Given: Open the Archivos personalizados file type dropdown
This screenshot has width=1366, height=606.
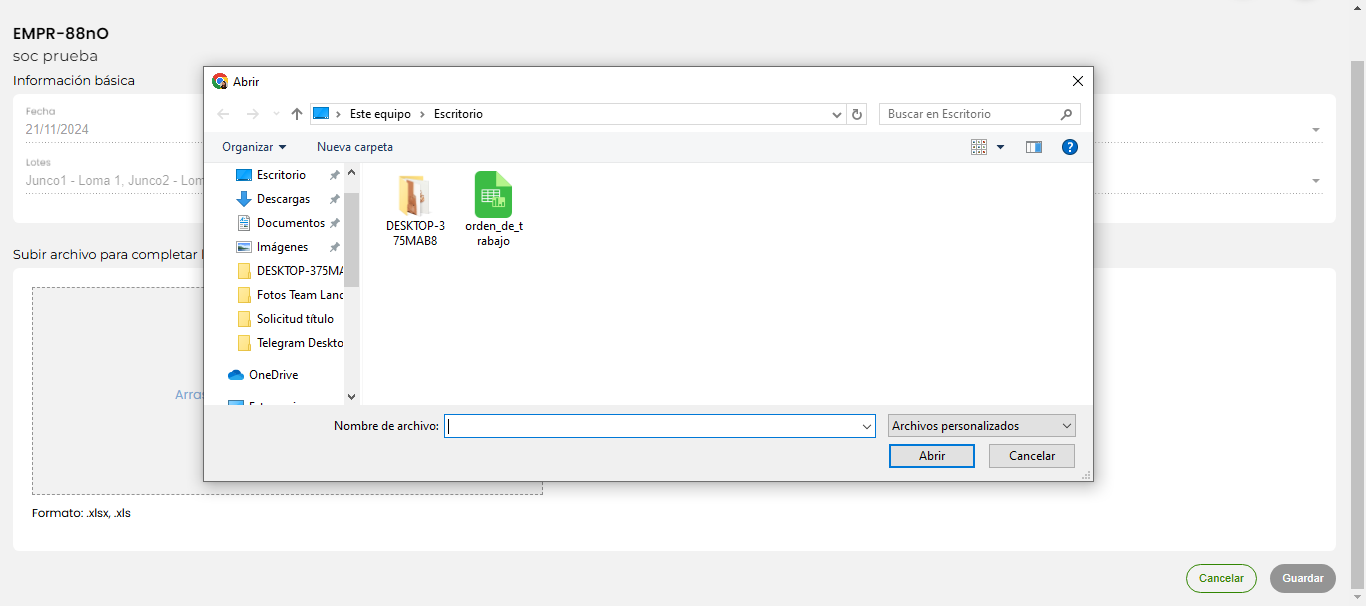Looking at the screenshot, I should (981, 426).
